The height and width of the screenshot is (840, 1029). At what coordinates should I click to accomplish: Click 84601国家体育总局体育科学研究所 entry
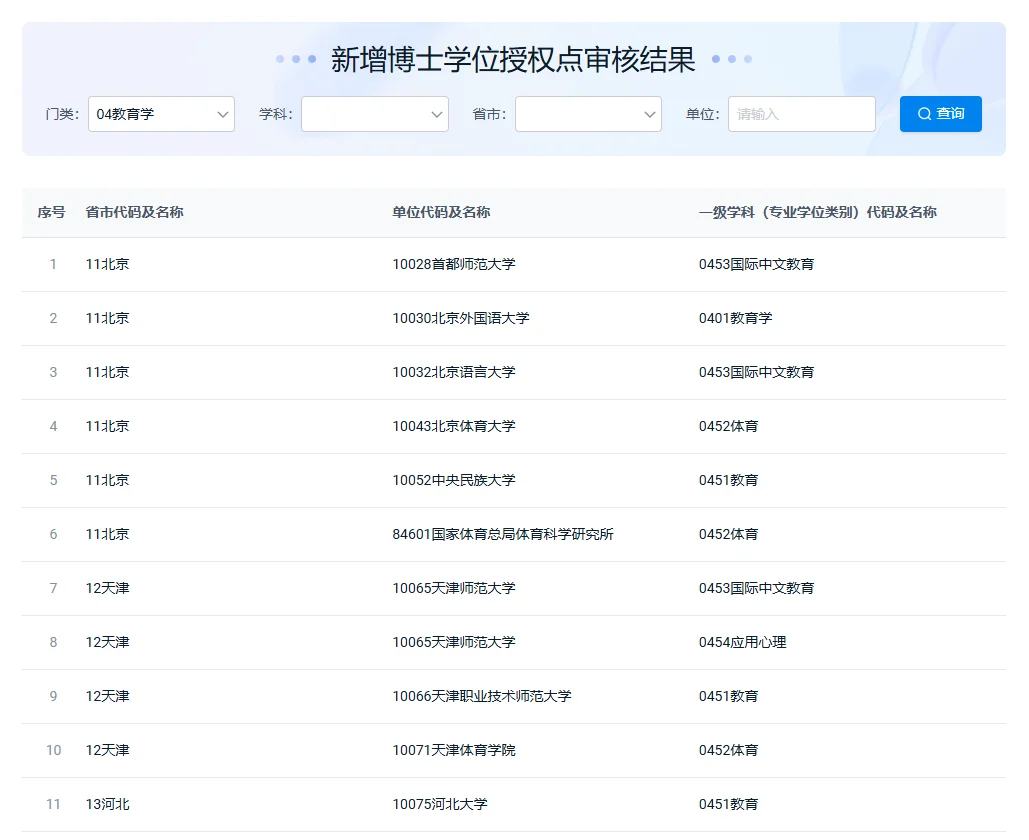(503, 535)
